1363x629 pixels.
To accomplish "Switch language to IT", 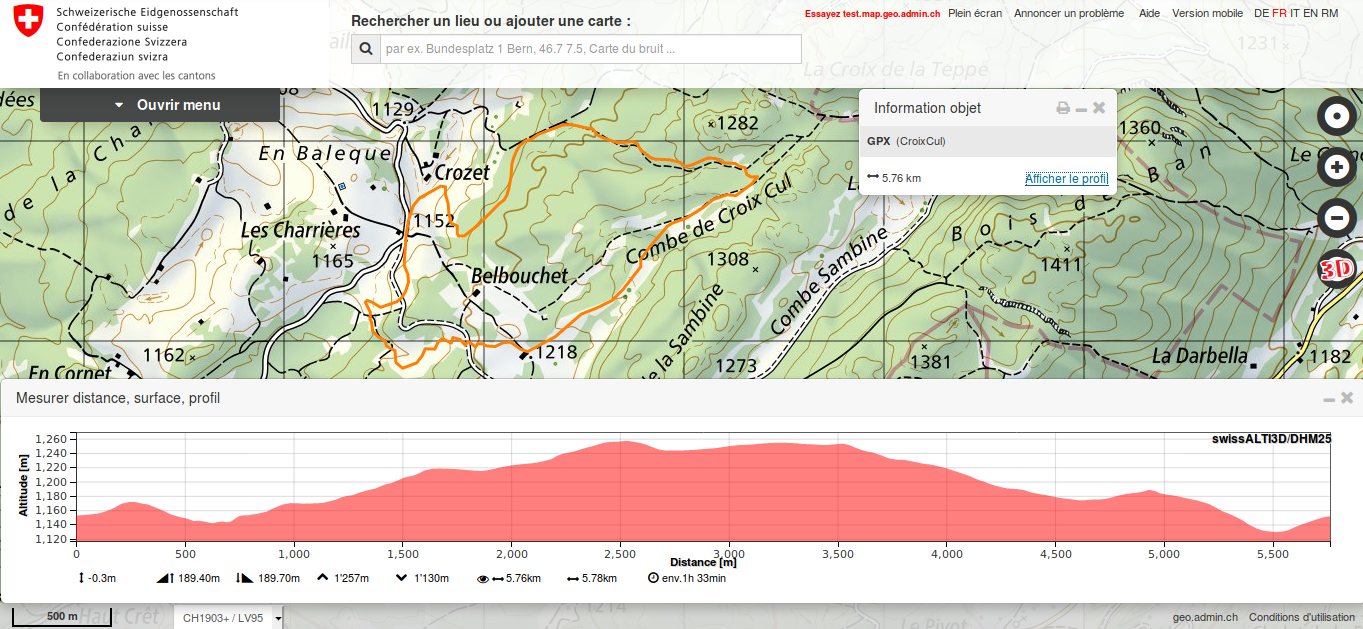I will pos(1295,14).
